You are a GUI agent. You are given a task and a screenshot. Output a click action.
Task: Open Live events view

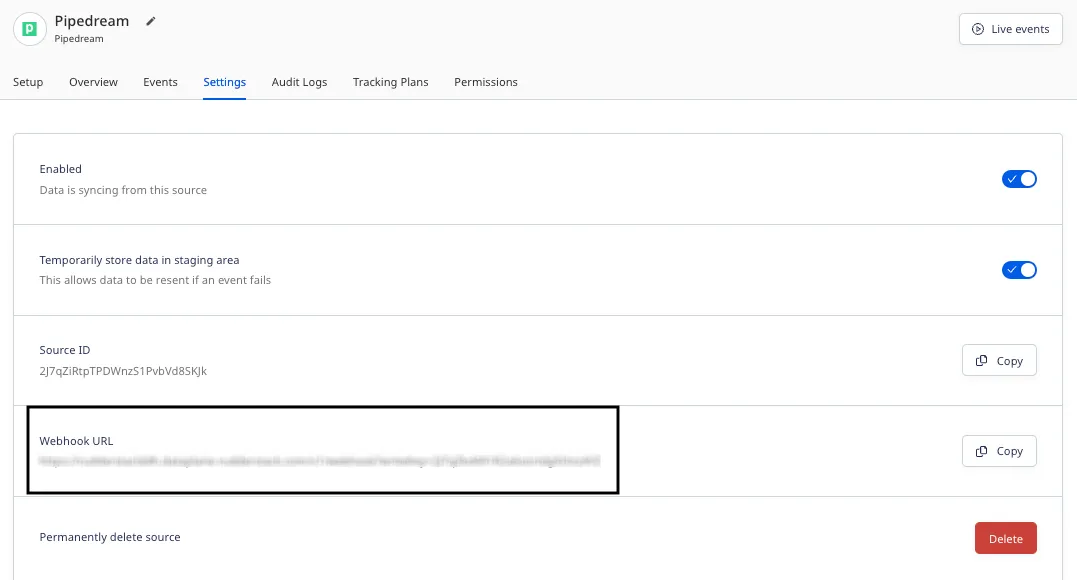(1010, 29)
